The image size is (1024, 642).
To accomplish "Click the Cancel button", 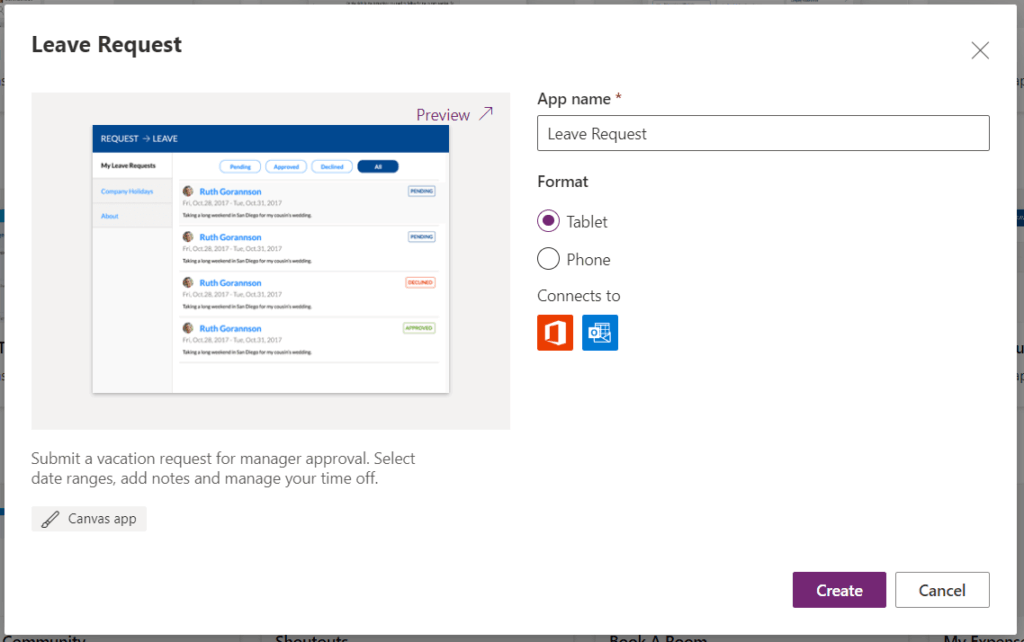I will pos(942,590).
